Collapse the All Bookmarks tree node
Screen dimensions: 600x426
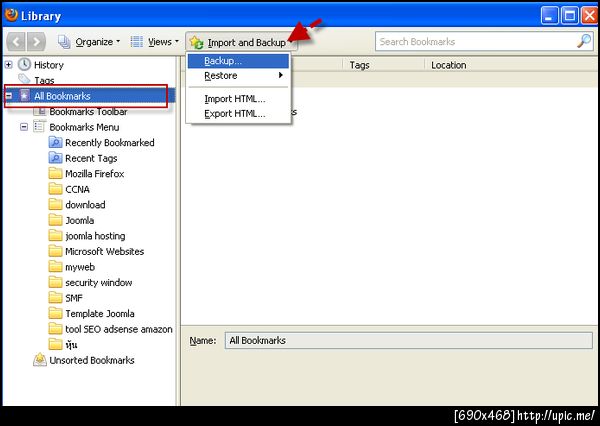coord(8,96)
